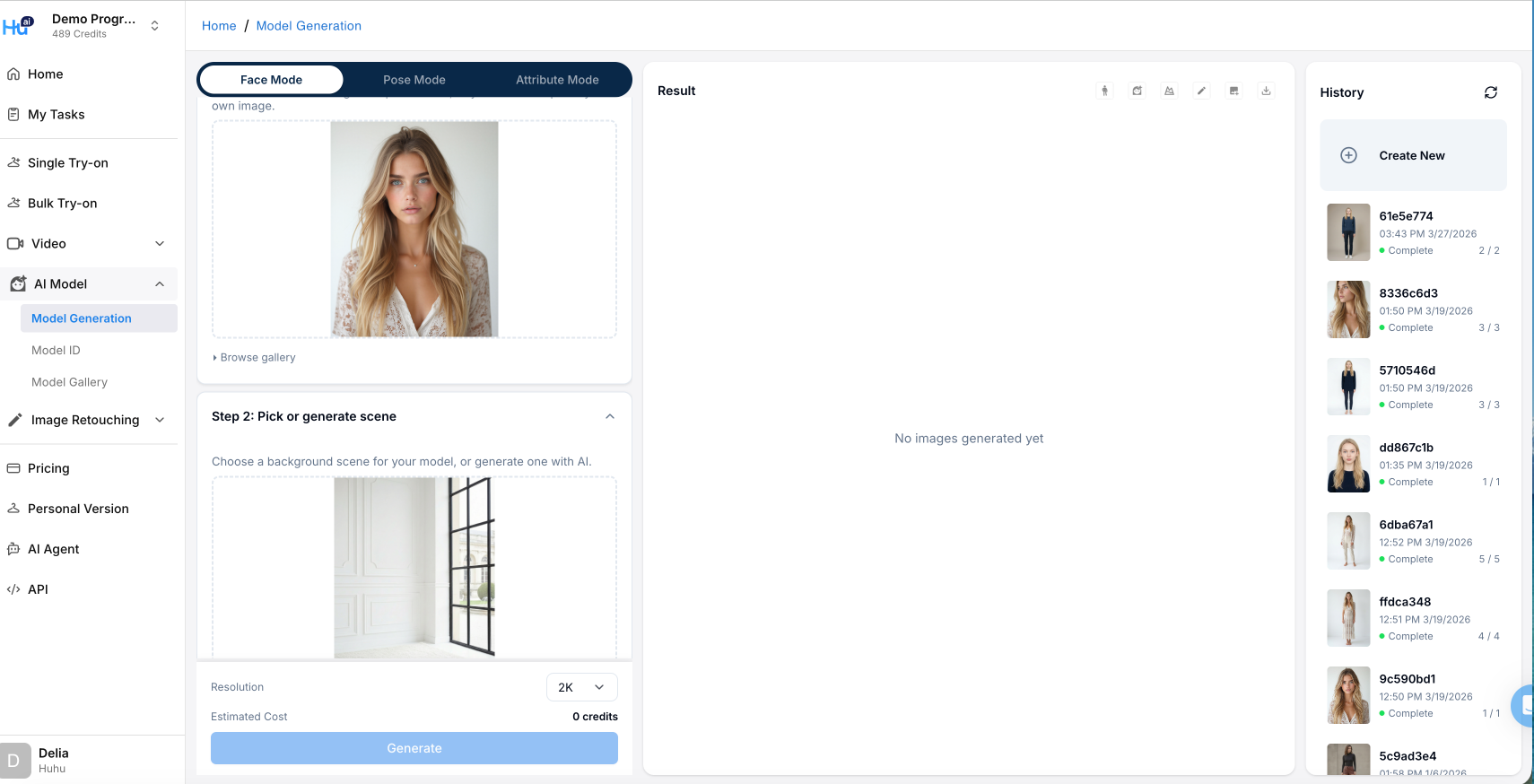The image size is (1534, 784).
Task: Open My Tasks via its clipboard icon
Action: [13, 115]
